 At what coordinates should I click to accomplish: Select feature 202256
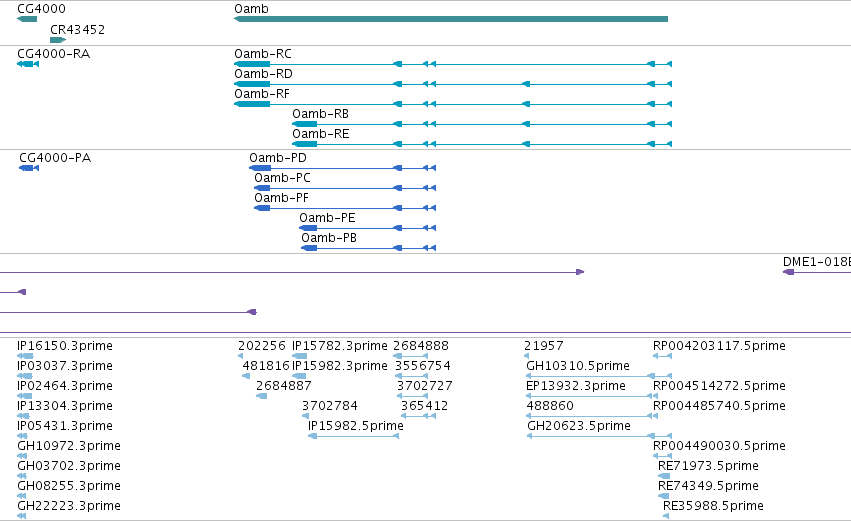pos(262,346)
